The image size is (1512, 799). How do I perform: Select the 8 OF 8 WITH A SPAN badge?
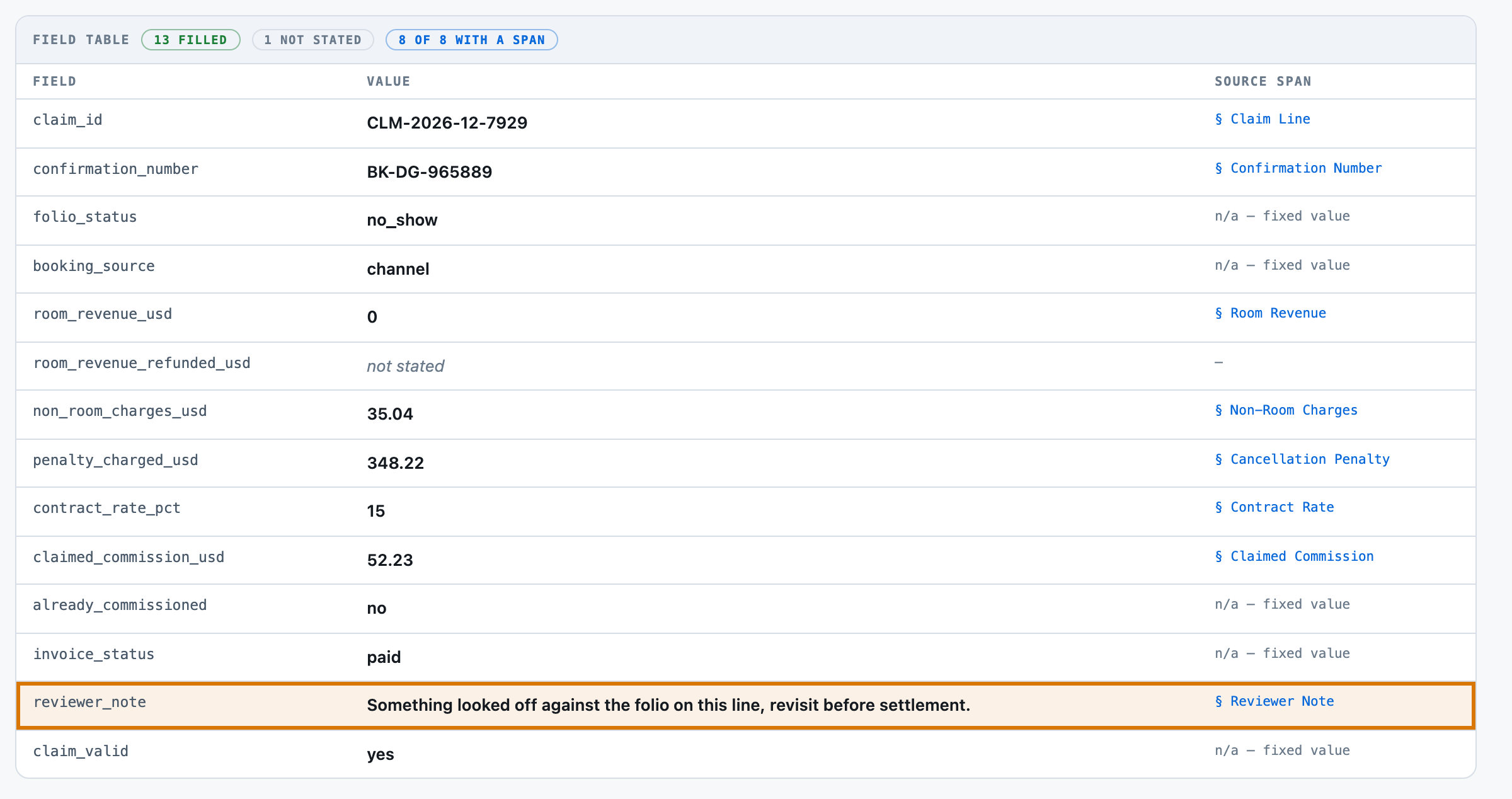point(471,40)
